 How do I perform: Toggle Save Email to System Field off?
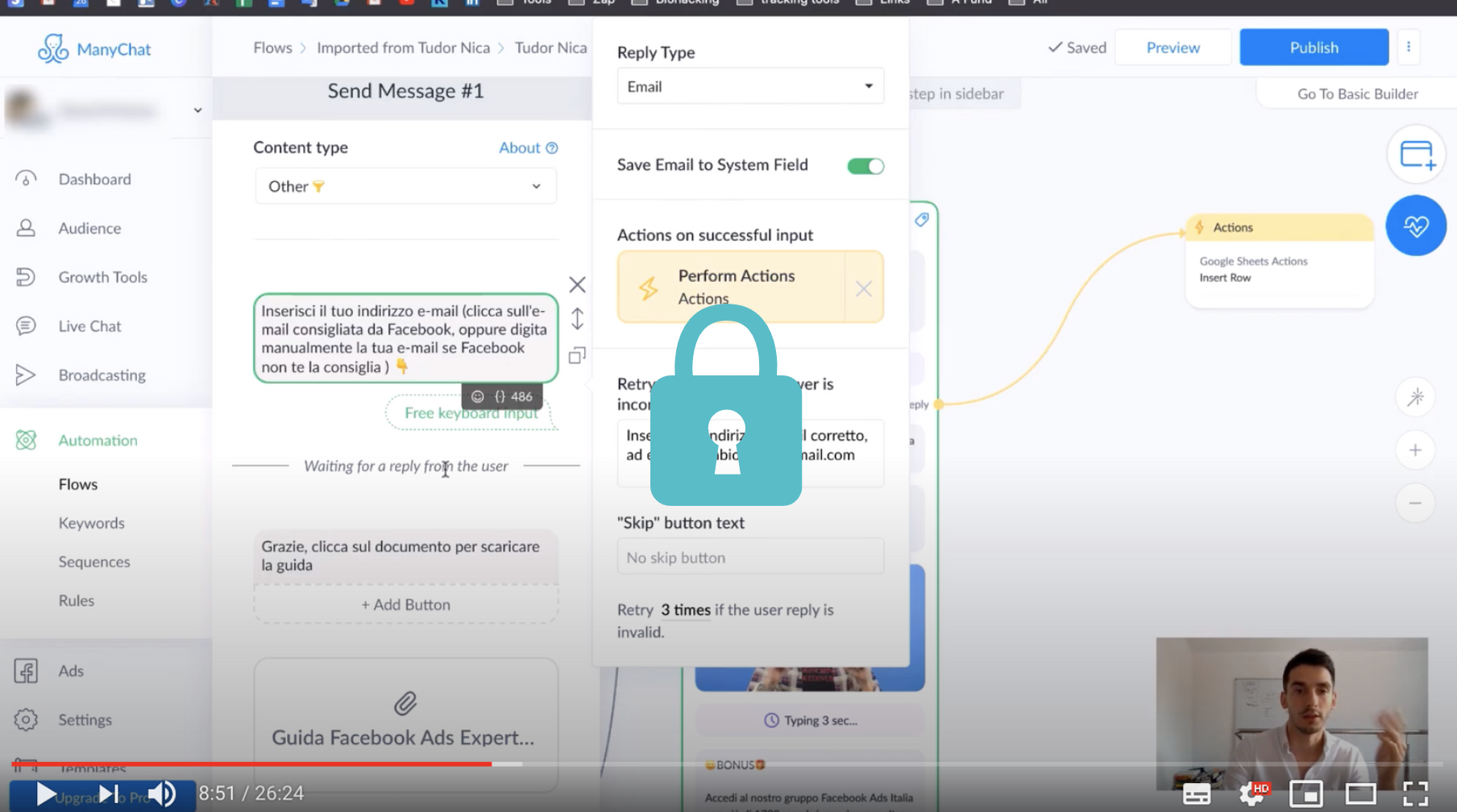[865, 166]
